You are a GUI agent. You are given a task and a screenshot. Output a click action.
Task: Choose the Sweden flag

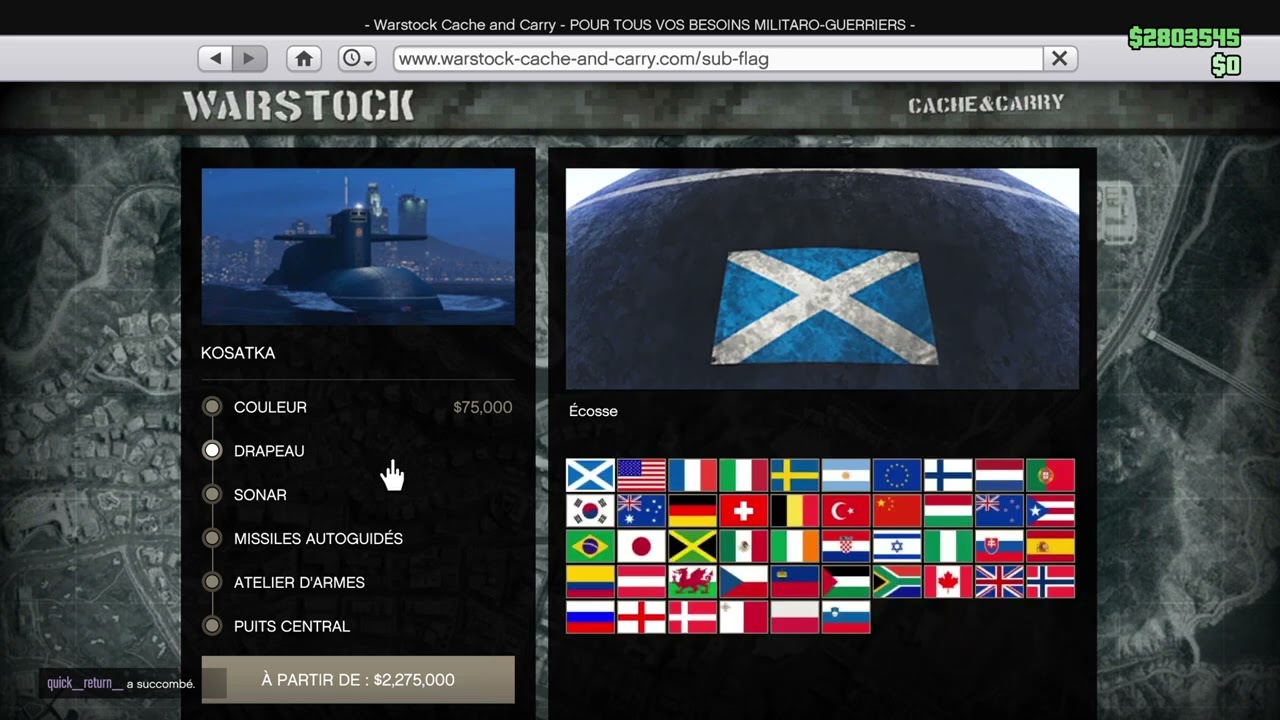pos(794,475)
